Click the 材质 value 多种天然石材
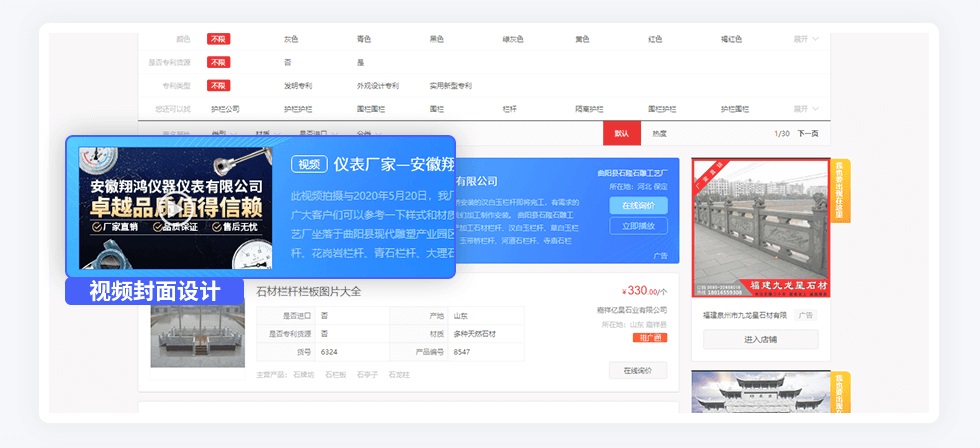This screenshot has height=448, width=980. 474,334
